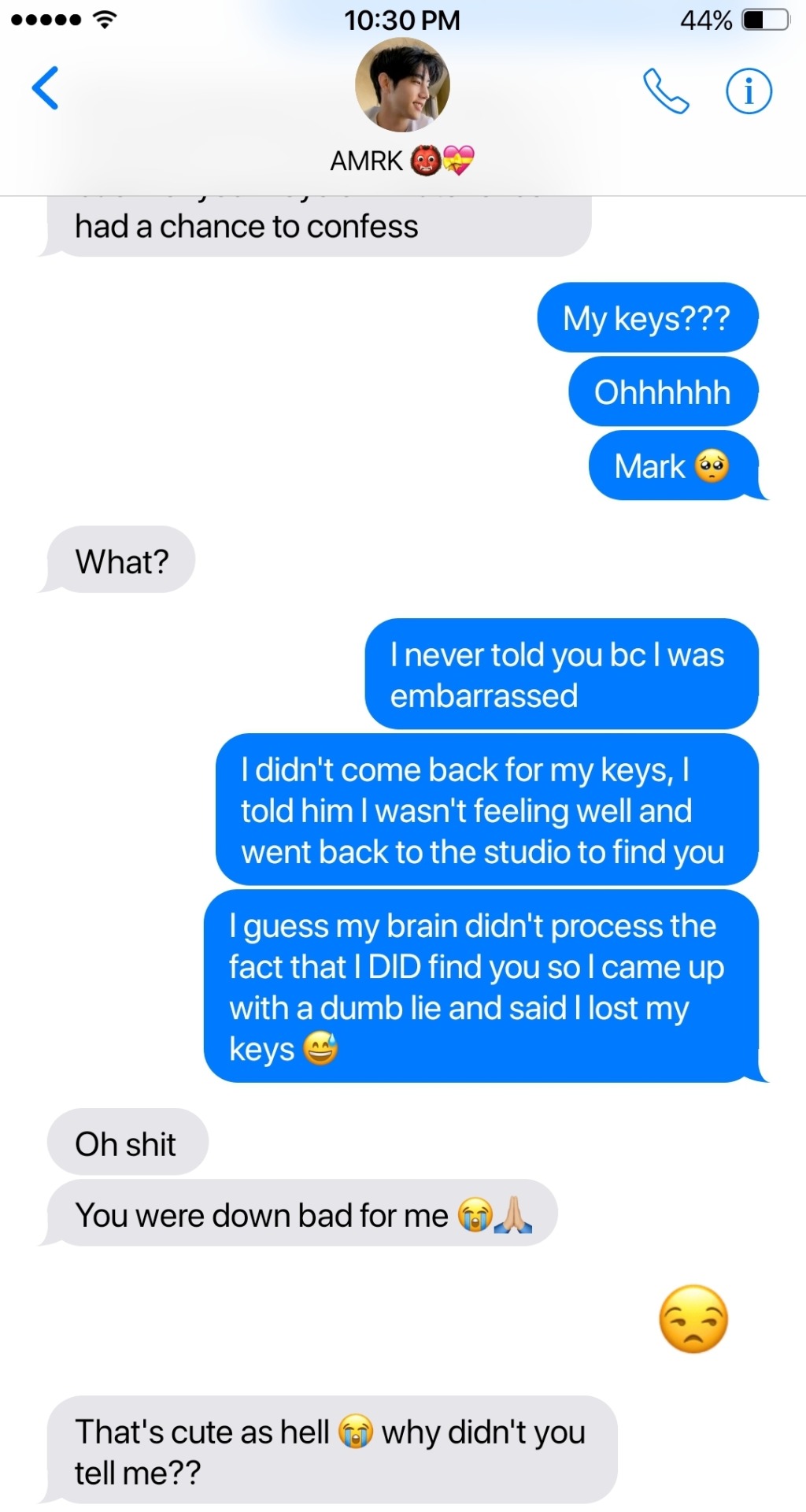
Task: Tap the large unamused face emoji
Action: click(x=693, y=1319)
